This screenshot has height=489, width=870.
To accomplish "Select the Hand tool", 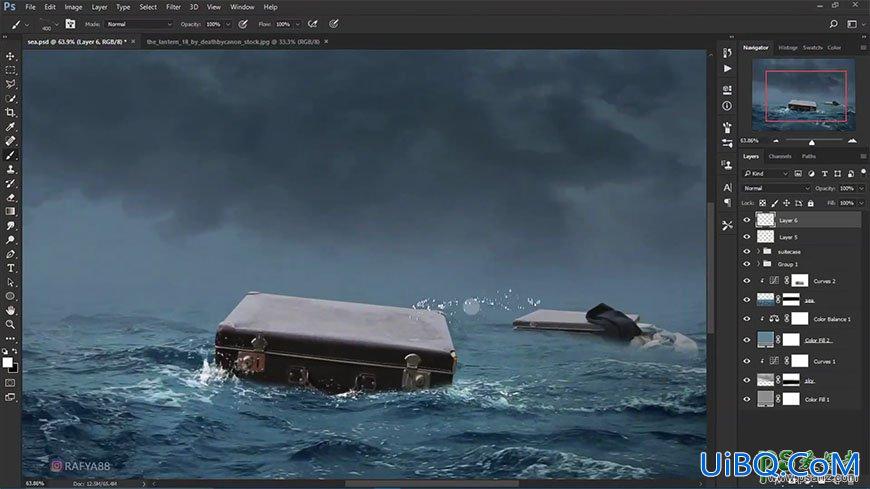I will pos(11,311).
